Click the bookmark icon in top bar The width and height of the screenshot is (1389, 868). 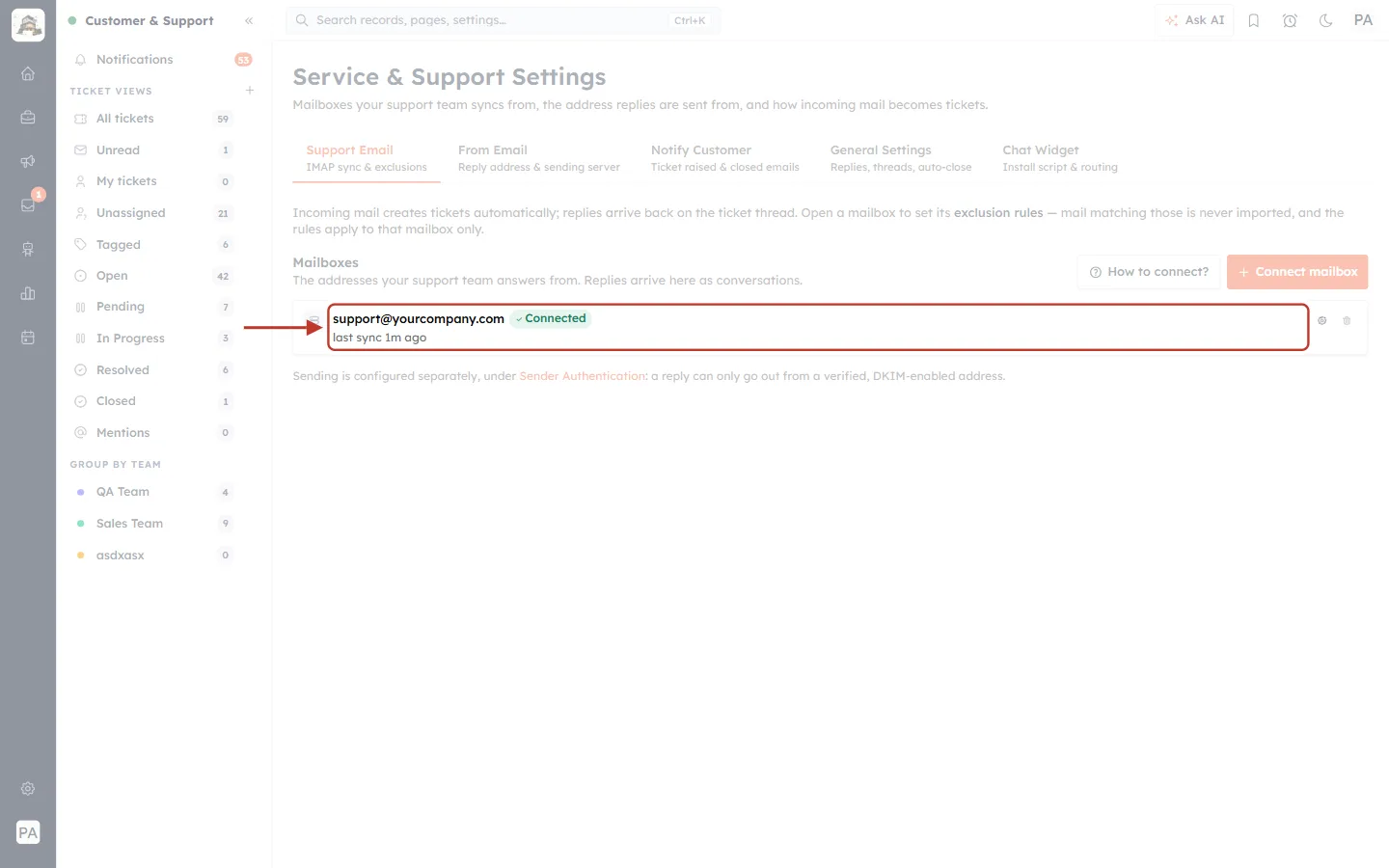[1254, 20]
